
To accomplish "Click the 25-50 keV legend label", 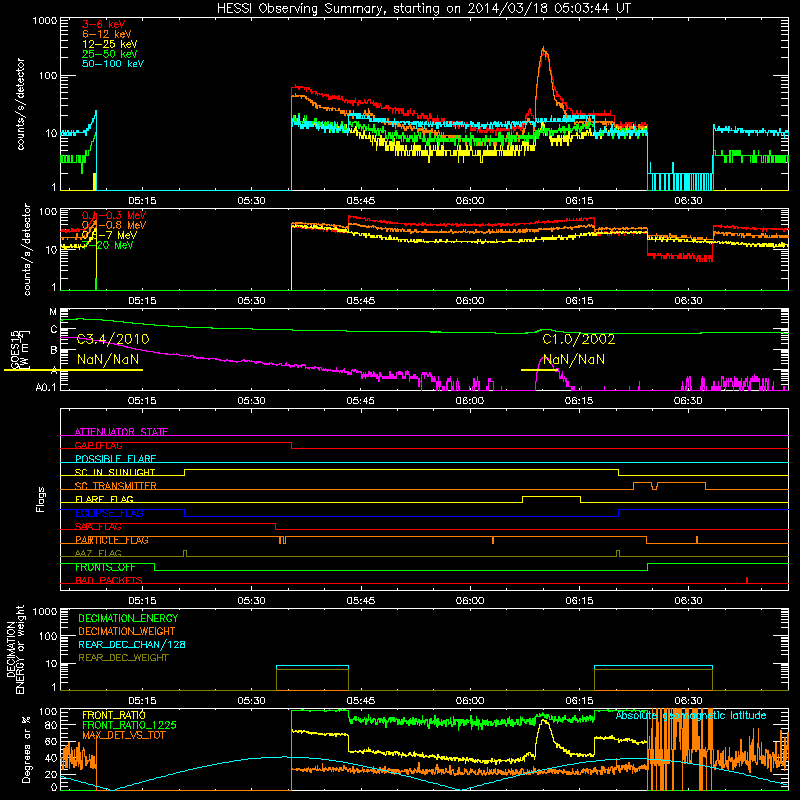I will coord(110,54).
